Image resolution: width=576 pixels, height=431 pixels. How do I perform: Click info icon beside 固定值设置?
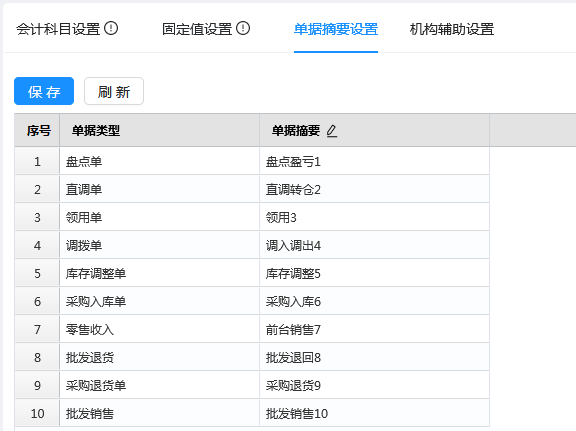coord(243,28)
